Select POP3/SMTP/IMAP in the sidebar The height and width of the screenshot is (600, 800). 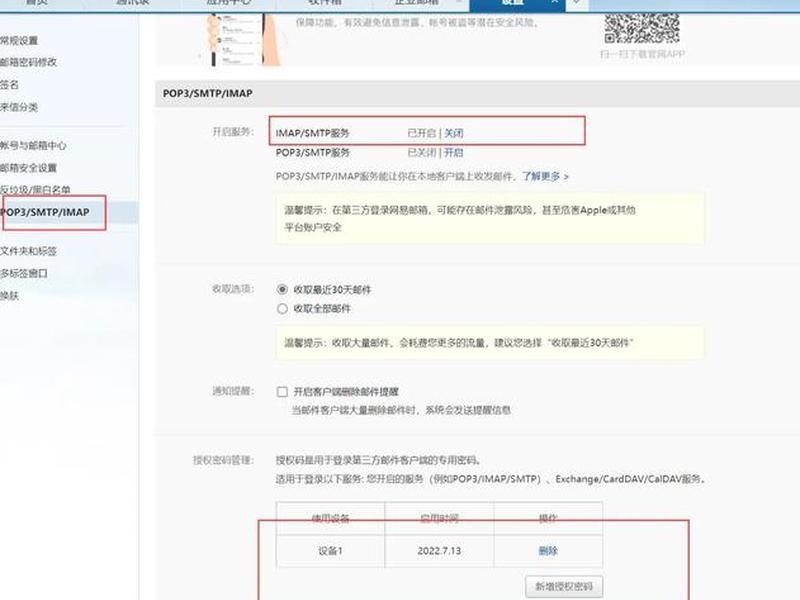[x=45, y=212]
